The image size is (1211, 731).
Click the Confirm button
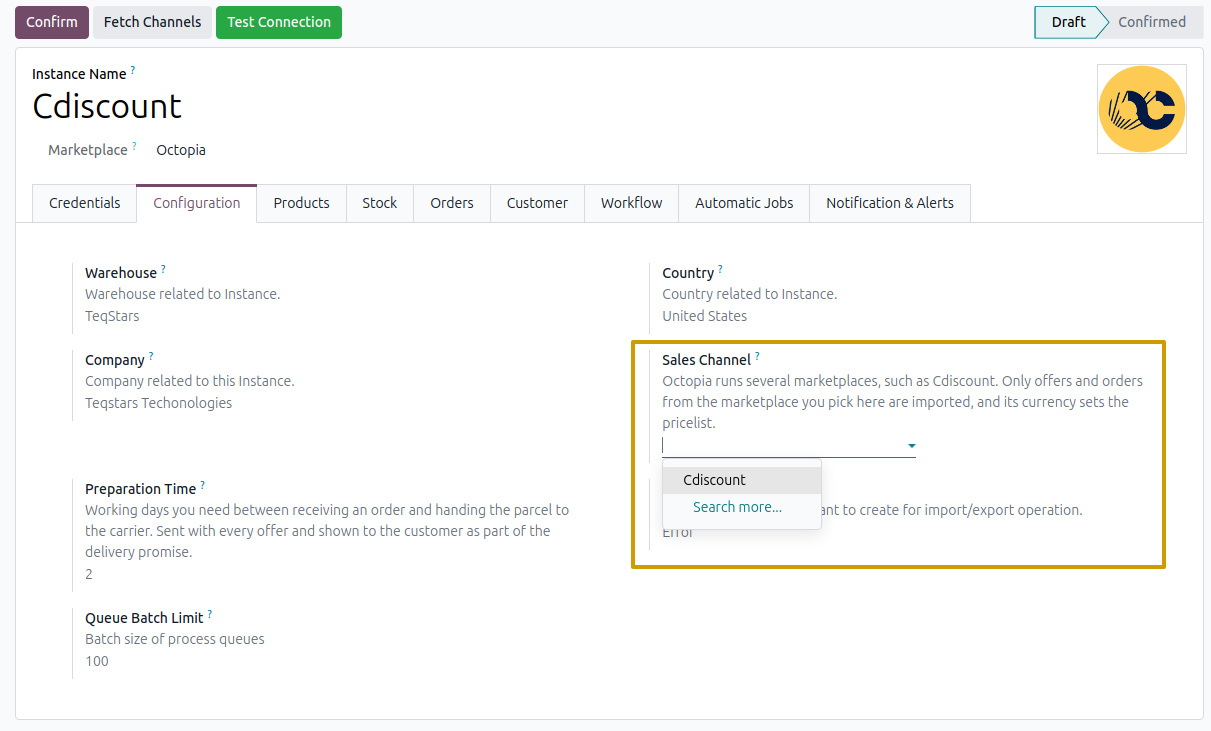pyautogui.click(x=52, y=22)
